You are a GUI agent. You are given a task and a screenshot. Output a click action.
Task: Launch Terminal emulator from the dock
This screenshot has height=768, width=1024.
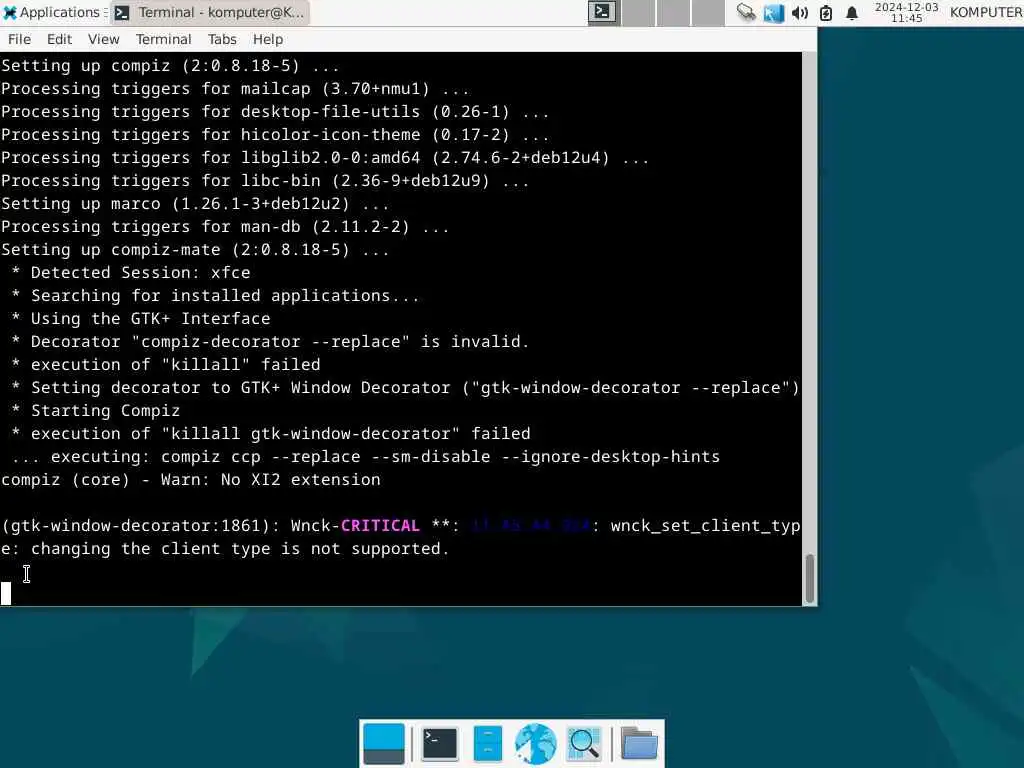coord(440,744)
